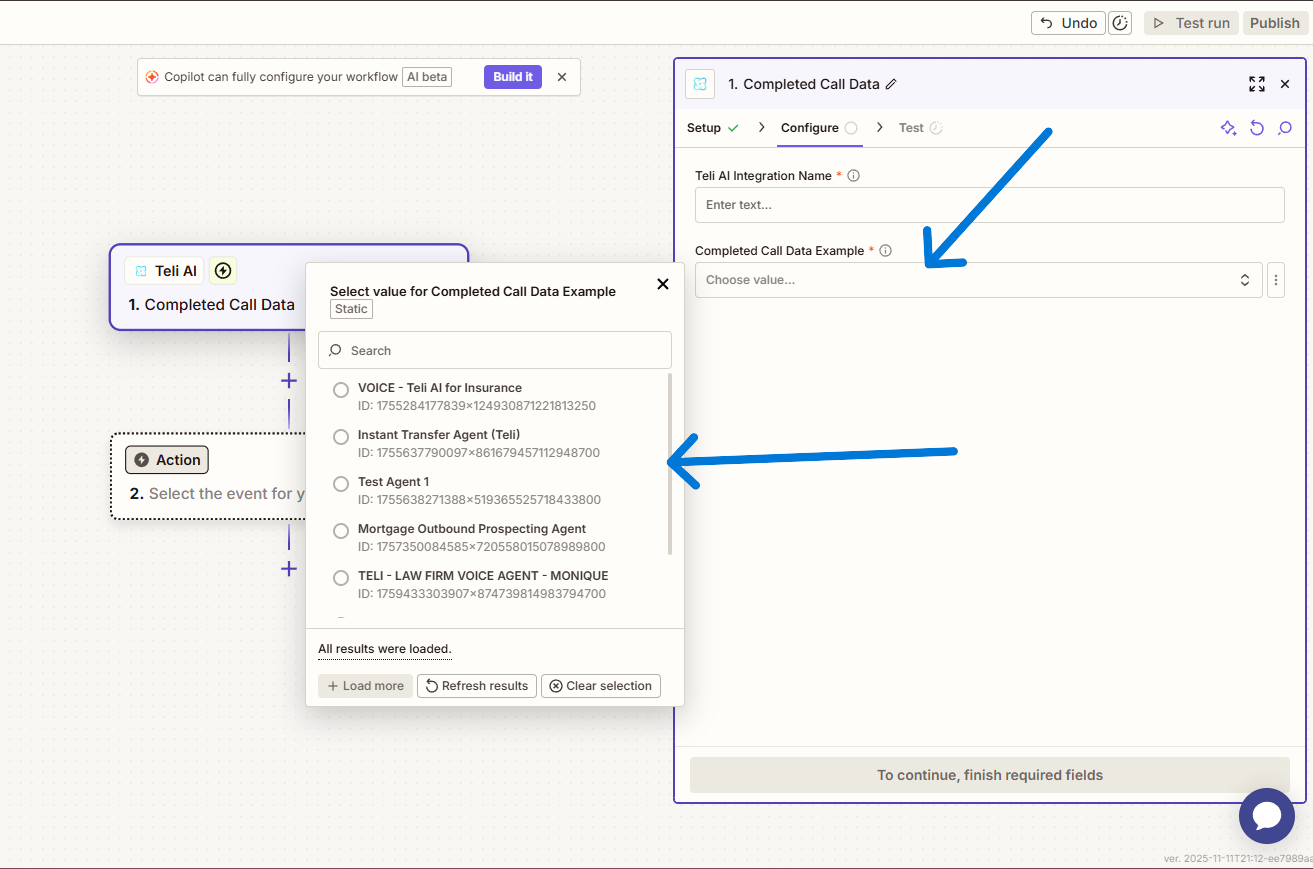Click the popup list scrollbar
The width and height of the screenshot is (1313, 869).
[x=670, y=464]
